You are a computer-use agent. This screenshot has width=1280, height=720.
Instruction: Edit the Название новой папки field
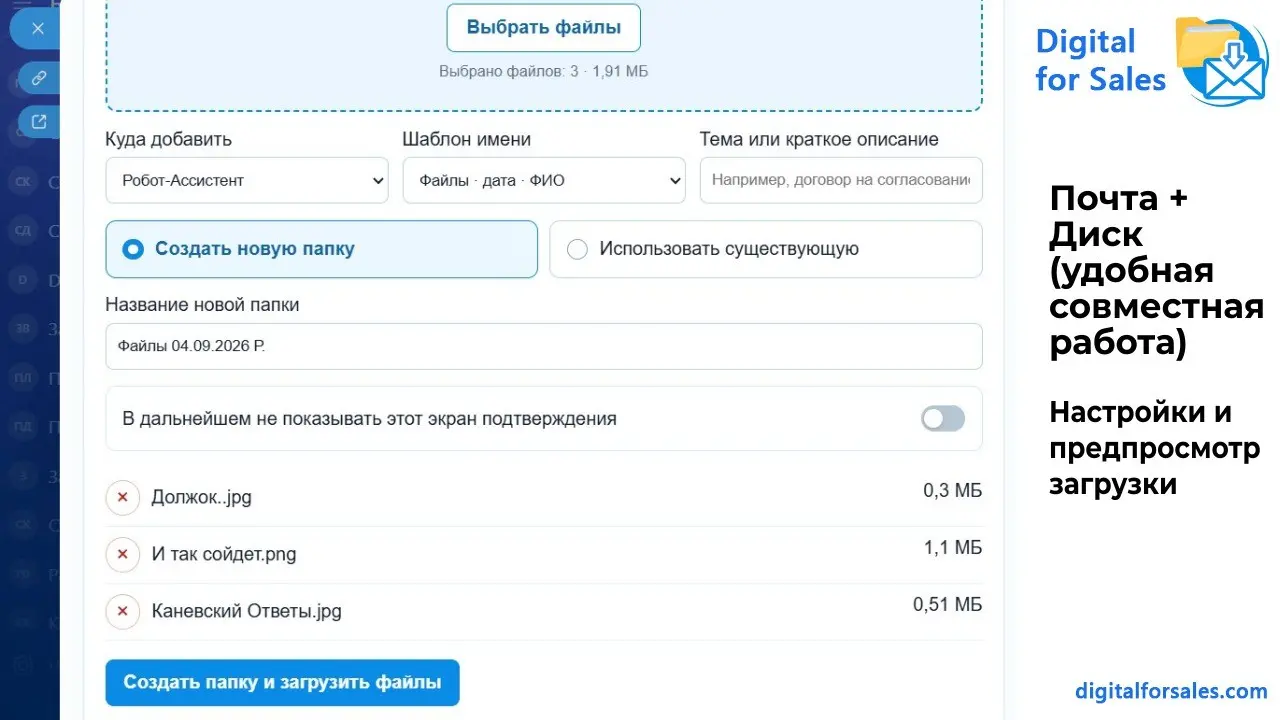point(544,346)
